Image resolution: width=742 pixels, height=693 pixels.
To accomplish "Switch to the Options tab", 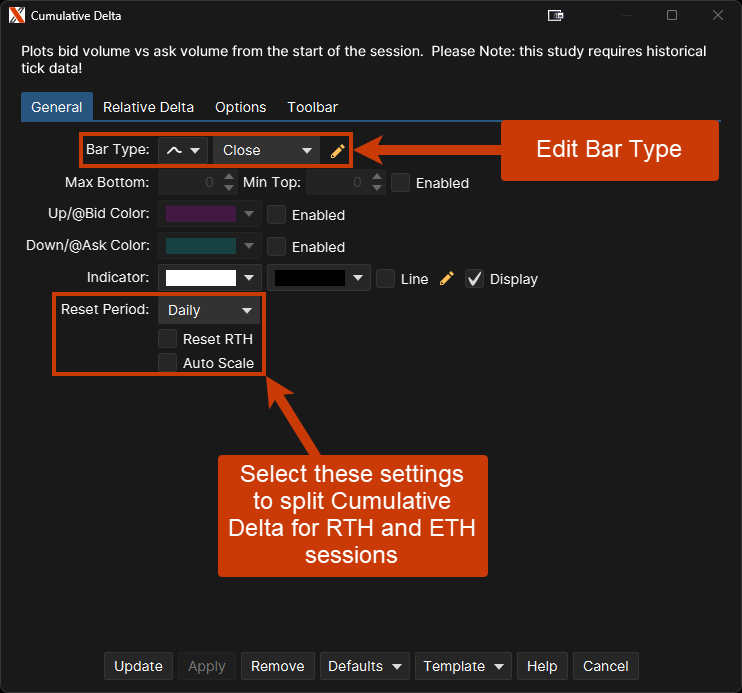I will pos(240,107).
